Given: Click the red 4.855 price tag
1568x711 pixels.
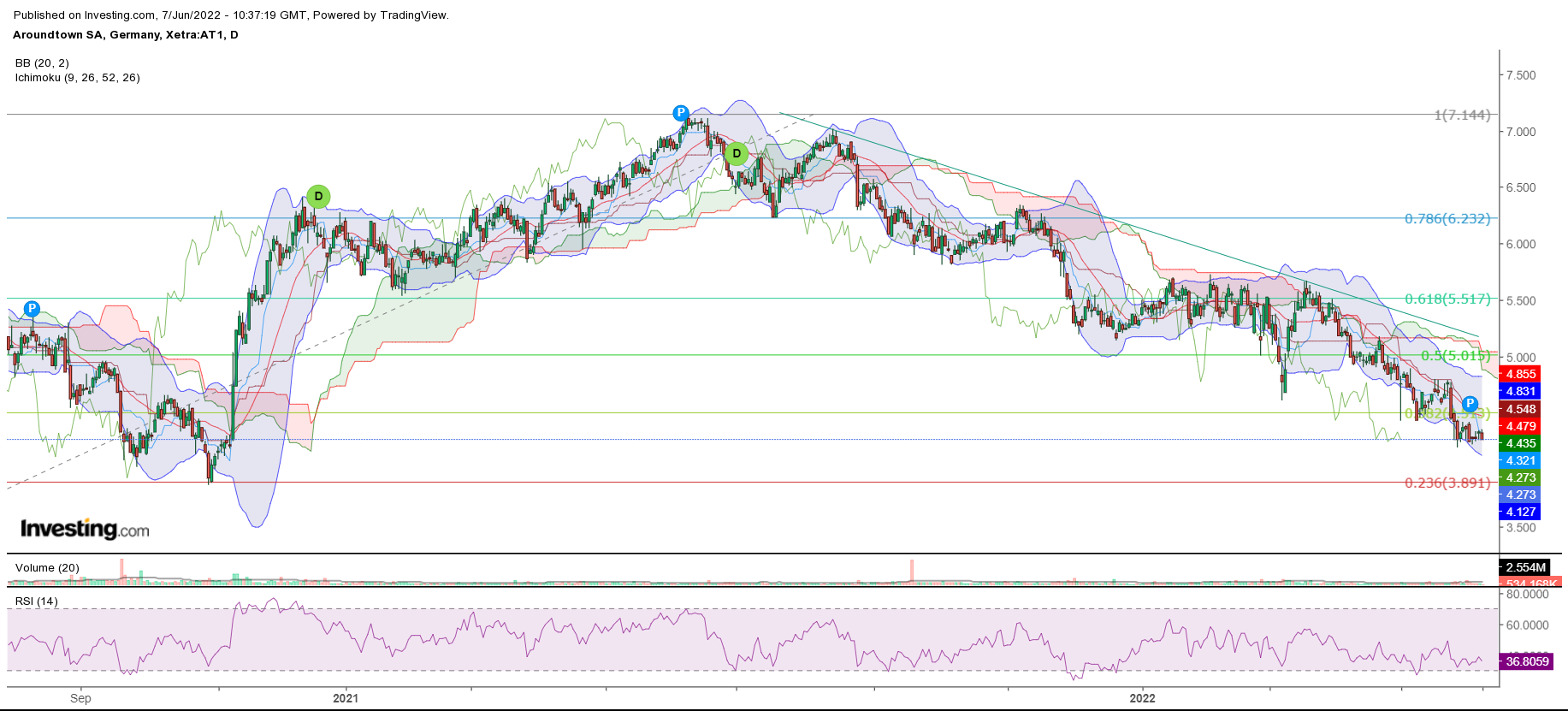Looking at the screenshot, I should (1520, 374).
